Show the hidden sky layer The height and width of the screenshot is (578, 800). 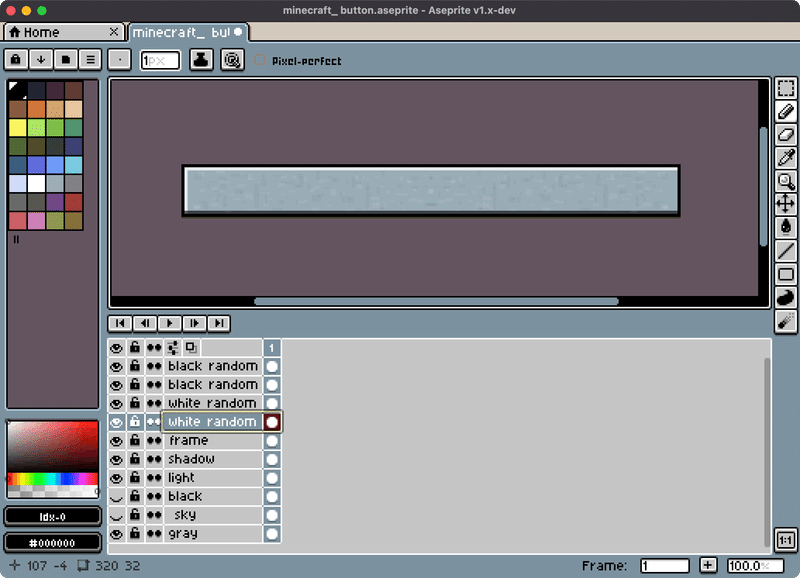tap(116, 515)
